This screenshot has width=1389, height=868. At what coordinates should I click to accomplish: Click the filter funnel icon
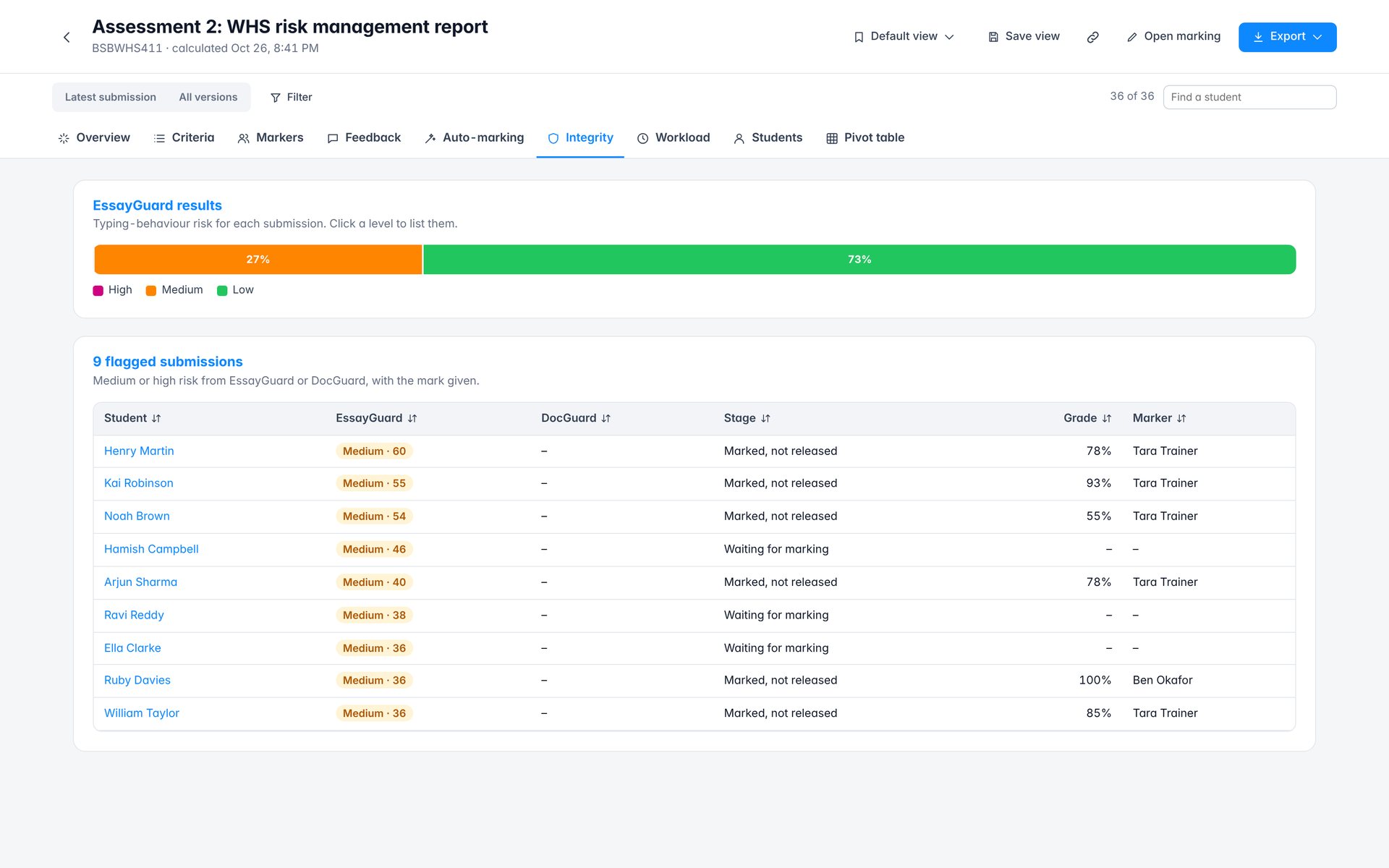(276, 98)
